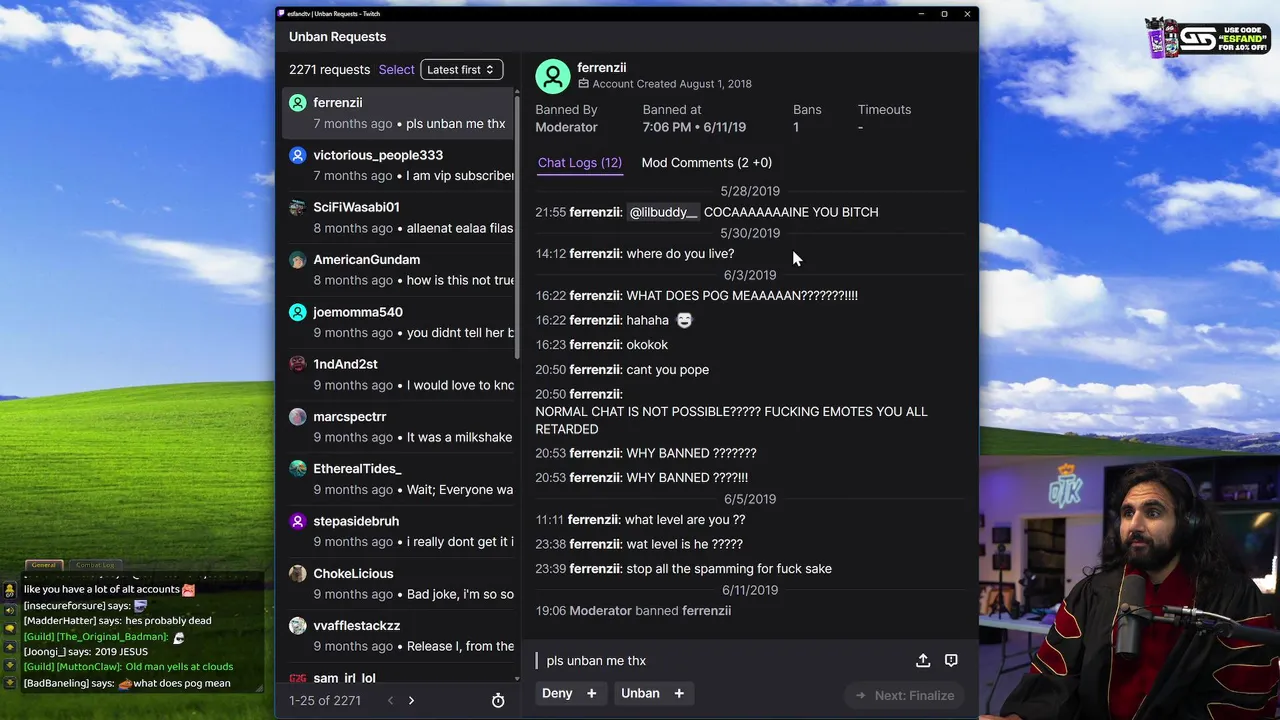Click AmericanGundam avatar thumbnail

297,260
